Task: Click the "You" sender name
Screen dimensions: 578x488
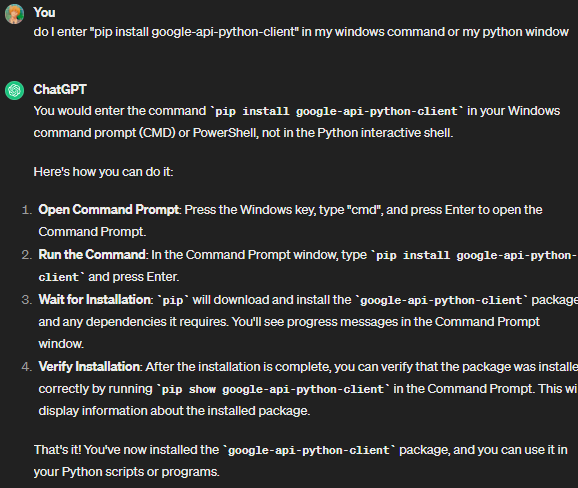Action: point(45,13)
